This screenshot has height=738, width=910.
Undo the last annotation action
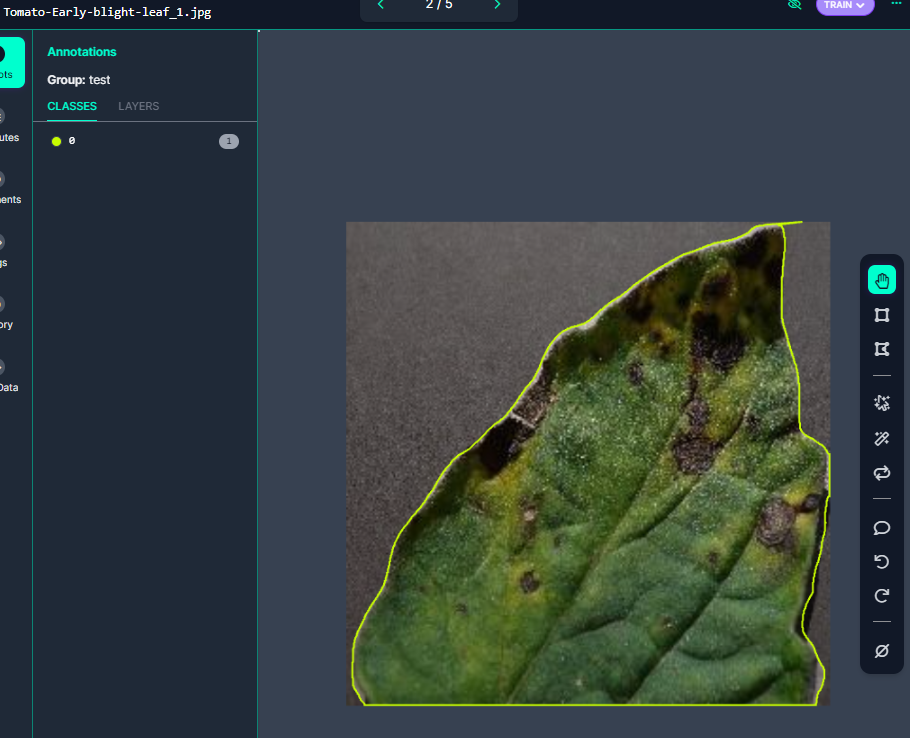[x=881, y=561]
